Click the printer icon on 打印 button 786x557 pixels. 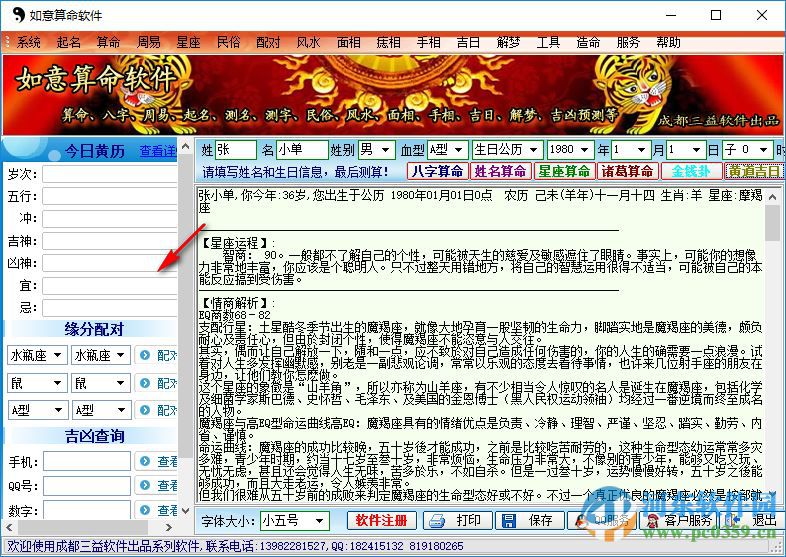pos(436,521)
